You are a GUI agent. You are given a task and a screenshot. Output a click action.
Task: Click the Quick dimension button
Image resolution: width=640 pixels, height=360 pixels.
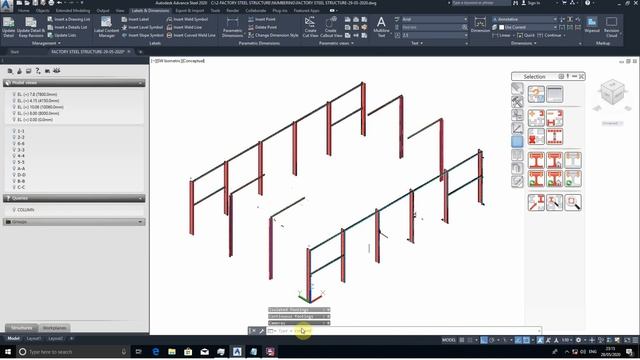tap(526, 36)
